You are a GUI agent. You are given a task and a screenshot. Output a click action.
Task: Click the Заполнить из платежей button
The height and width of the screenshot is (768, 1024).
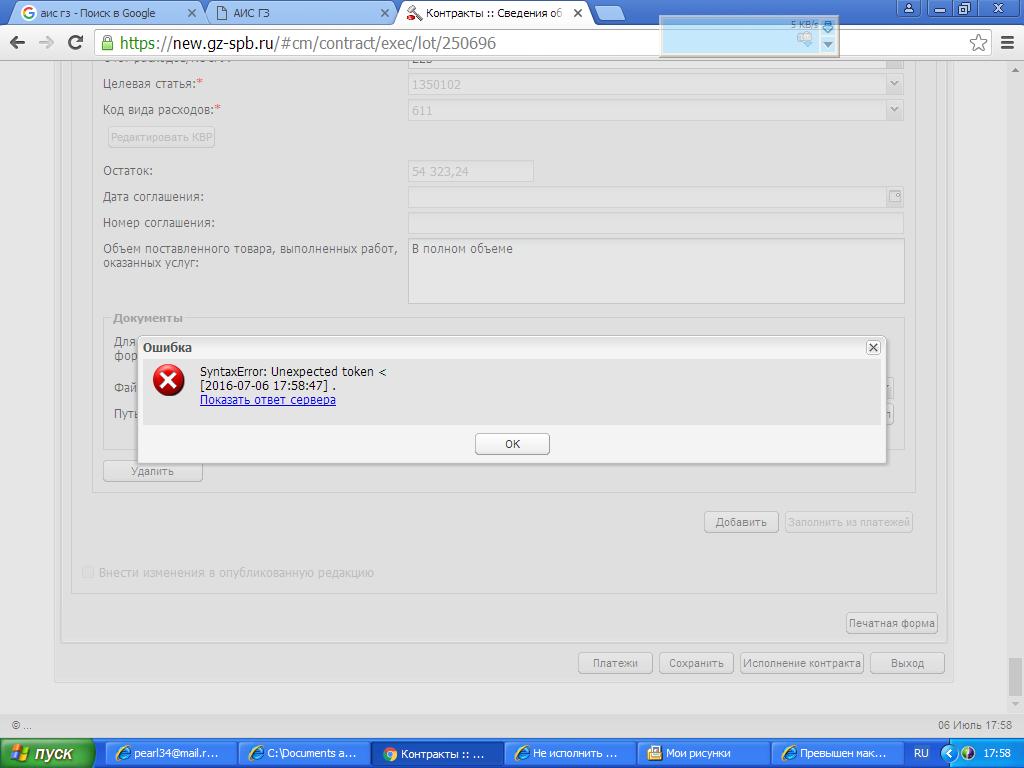click(x=848, y=522)
